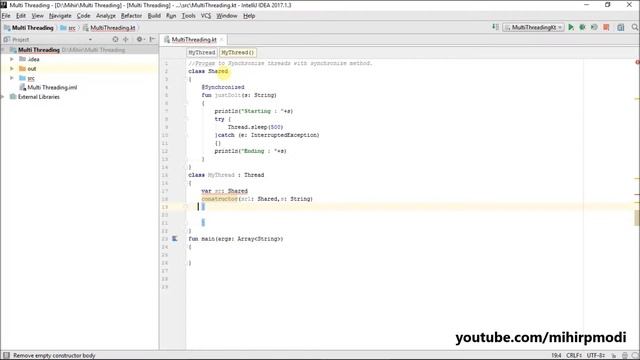Click Thread.sleep(500) in code
The width and height of the screenshot is (640, 360).
point(255,127)
